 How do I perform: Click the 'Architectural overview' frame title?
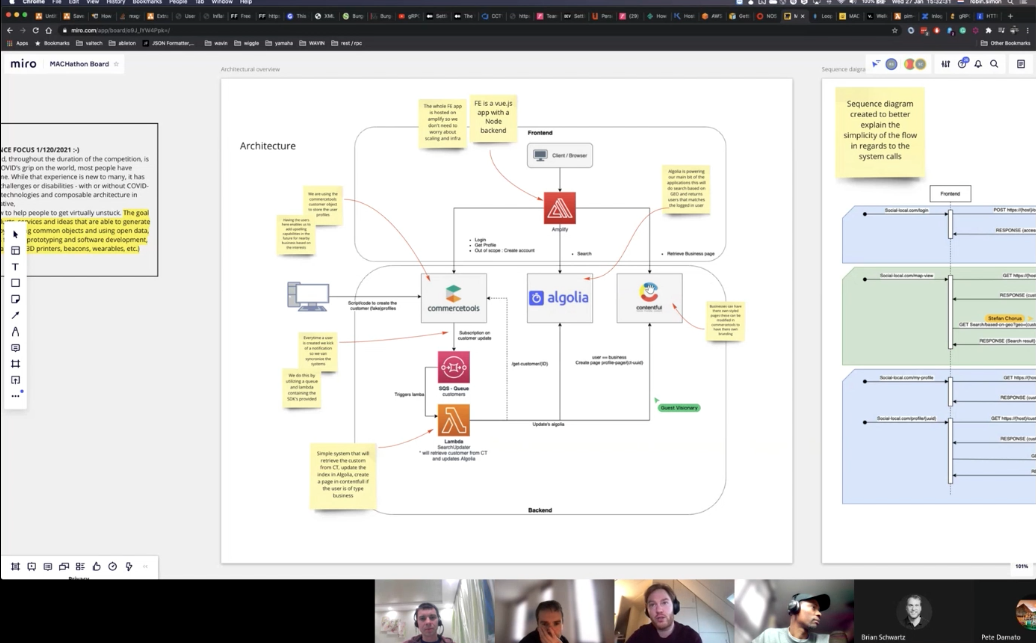tap(250, 69)
